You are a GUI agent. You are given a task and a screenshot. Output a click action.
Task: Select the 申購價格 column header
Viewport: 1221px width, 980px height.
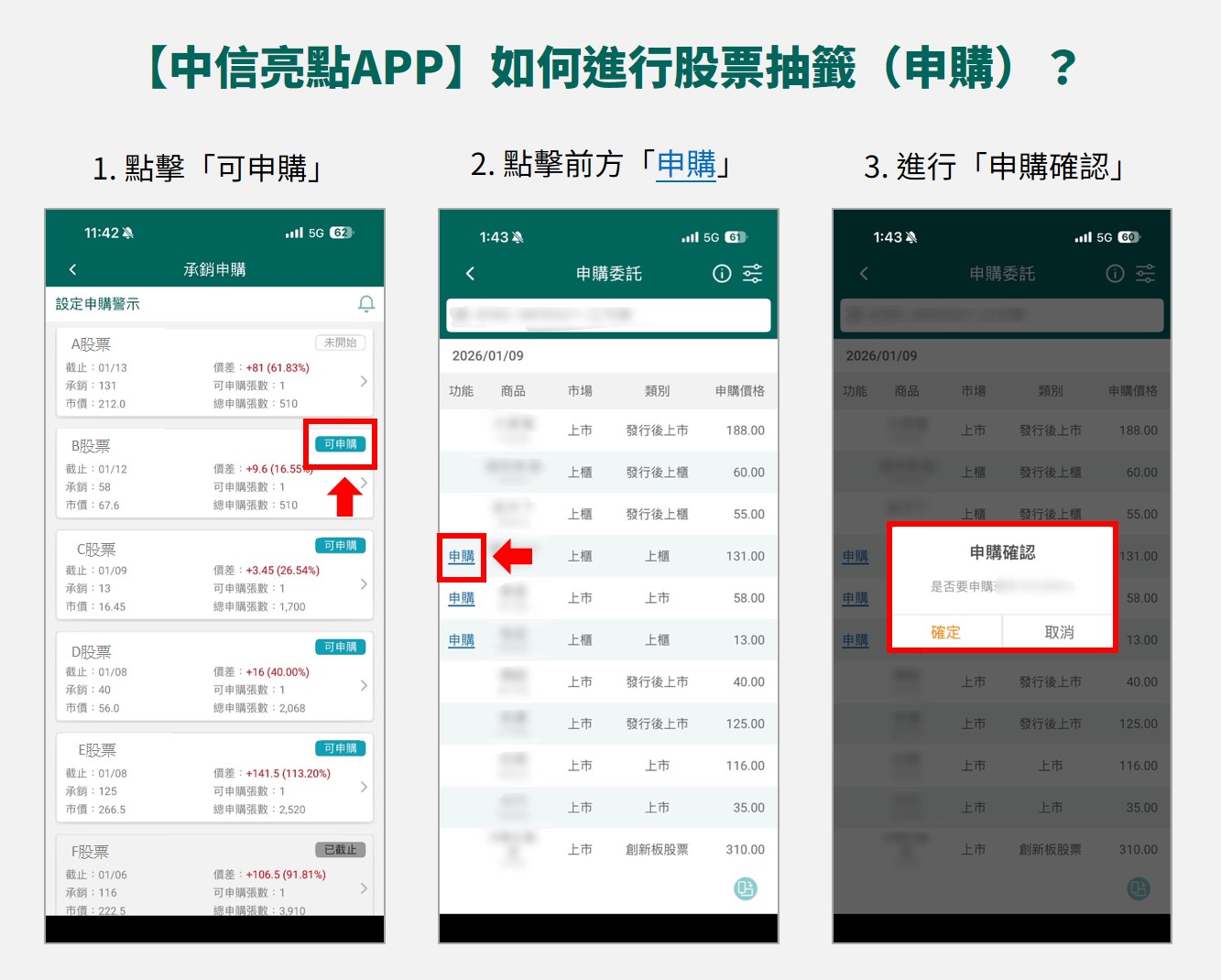[x=739, y=391]
